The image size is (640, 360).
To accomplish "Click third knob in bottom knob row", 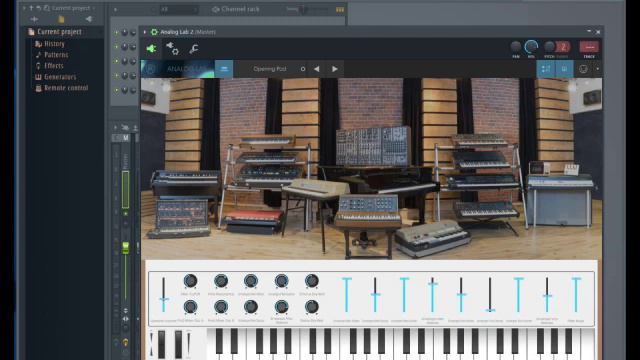I will (251, 307).
